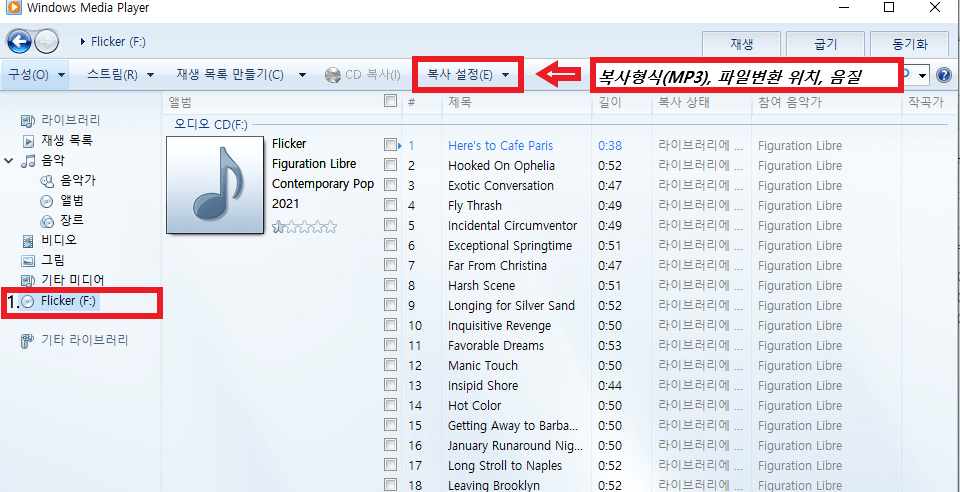This screenshot has width=960, height=492.
Task: Tick the Hot Color track checkbox
Action: click(390, 405)
